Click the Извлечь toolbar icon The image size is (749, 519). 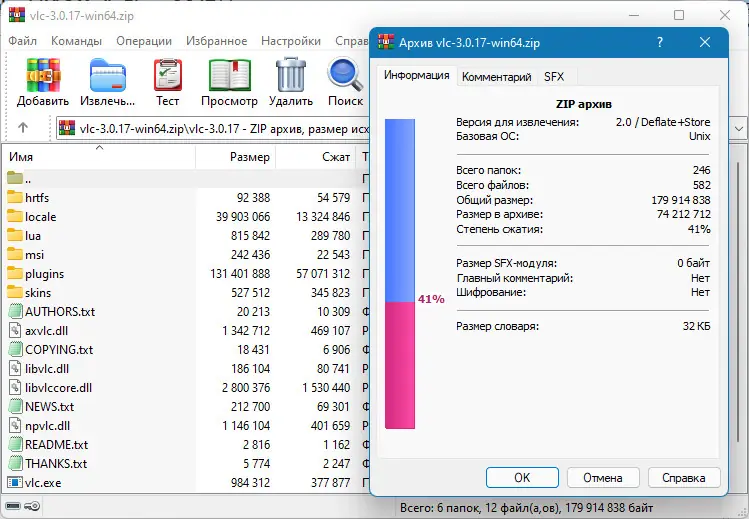[x=107, y=75]
